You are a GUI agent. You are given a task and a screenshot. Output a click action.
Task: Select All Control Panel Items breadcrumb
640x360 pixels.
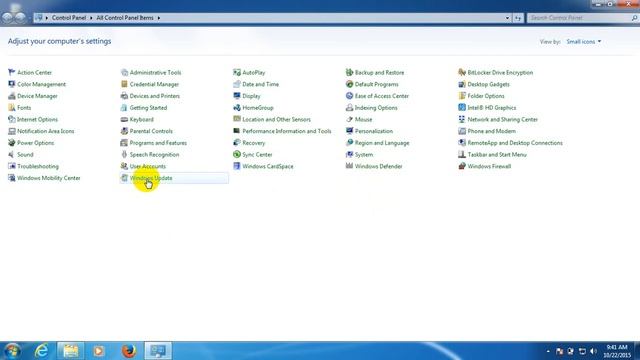pos(125,18)
